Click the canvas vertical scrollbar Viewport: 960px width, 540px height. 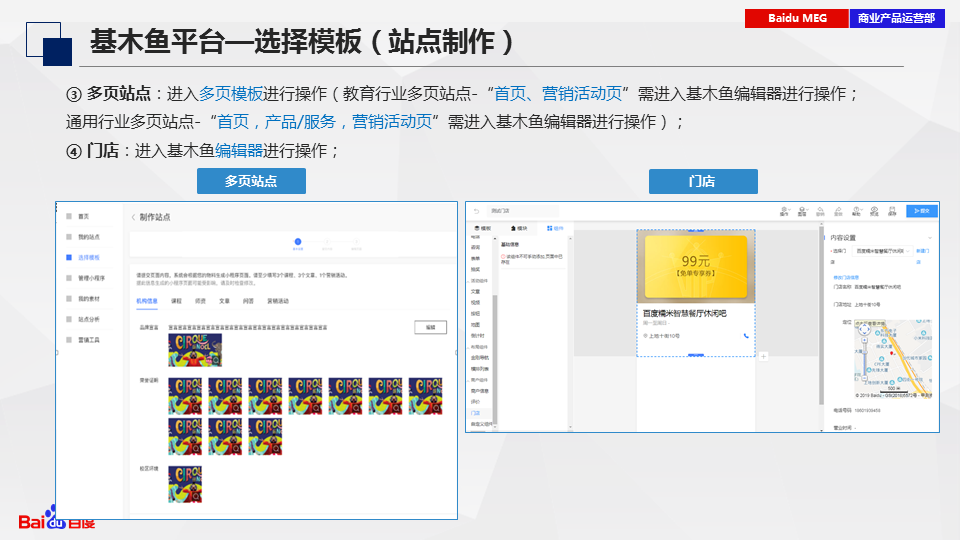(822, 316)
